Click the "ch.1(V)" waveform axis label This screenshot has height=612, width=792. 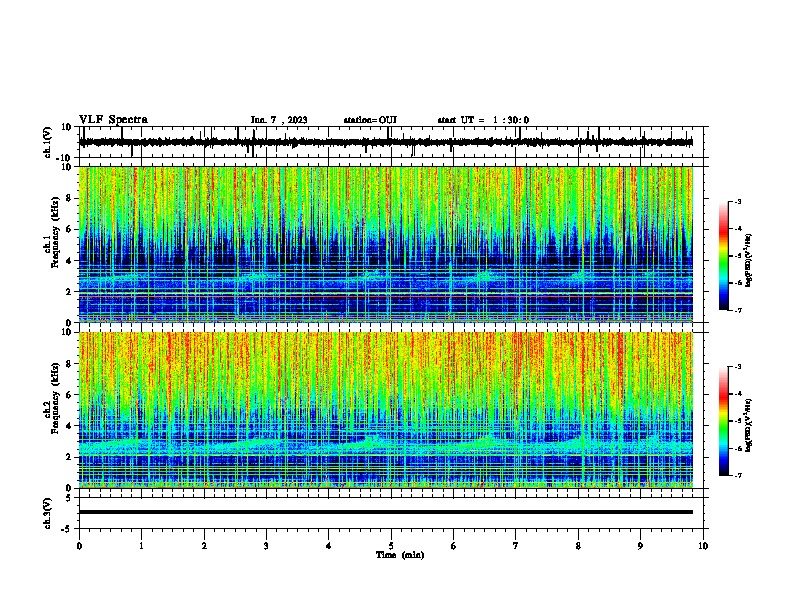(48, 142)
